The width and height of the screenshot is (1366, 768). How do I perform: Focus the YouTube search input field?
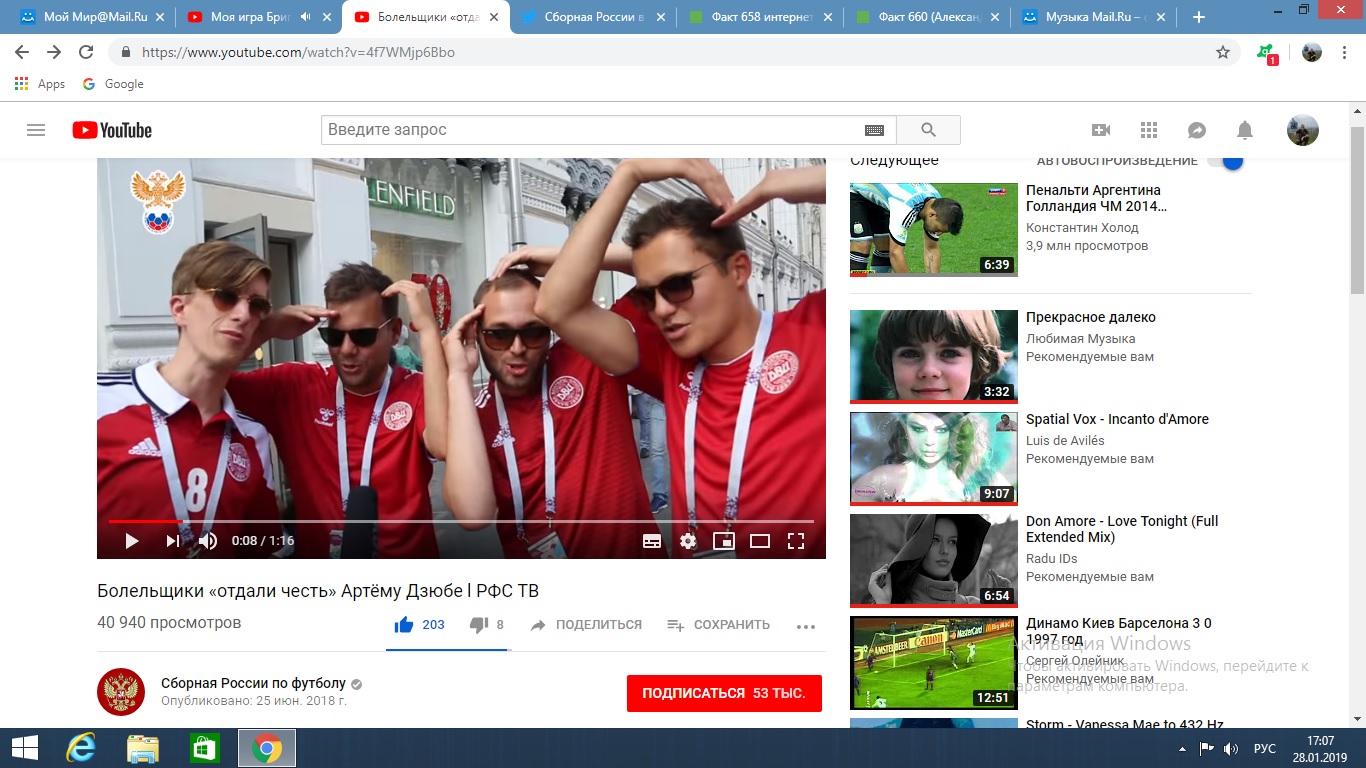[592, 130]
